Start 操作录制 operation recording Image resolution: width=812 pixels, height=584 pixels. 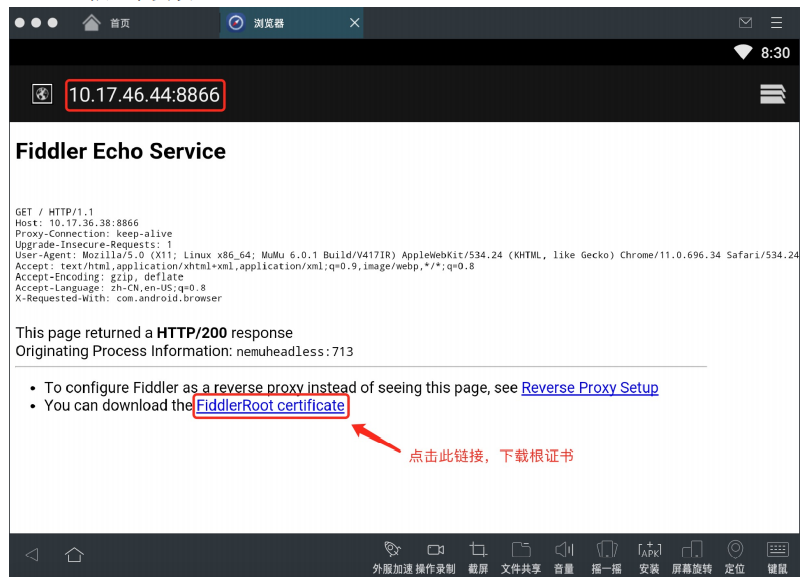(x=436, y=557)
